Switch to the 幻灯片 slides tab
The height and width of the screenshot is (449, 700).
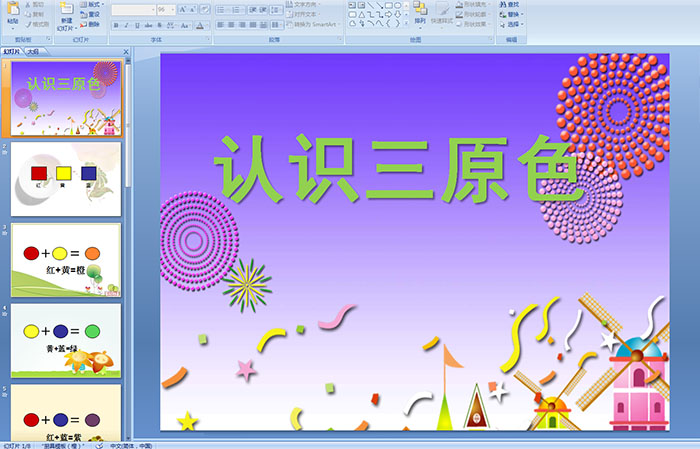(x=12, y=52)
